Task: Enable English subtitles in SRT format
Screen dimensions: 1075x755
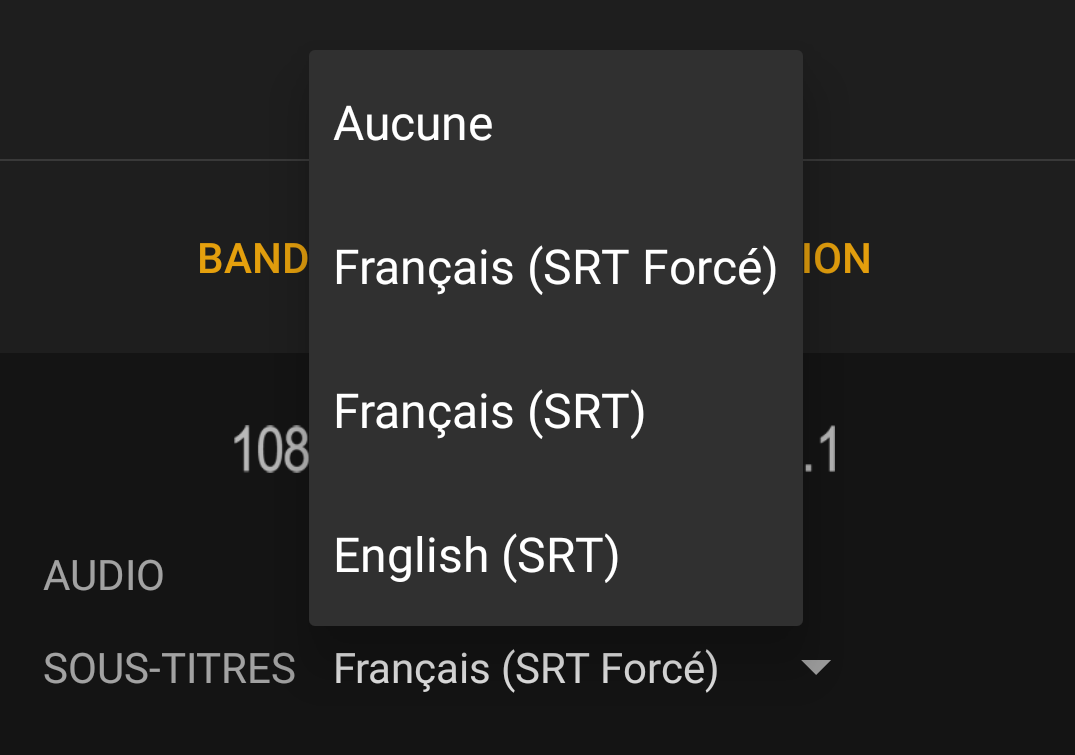Action: [476, 556]
